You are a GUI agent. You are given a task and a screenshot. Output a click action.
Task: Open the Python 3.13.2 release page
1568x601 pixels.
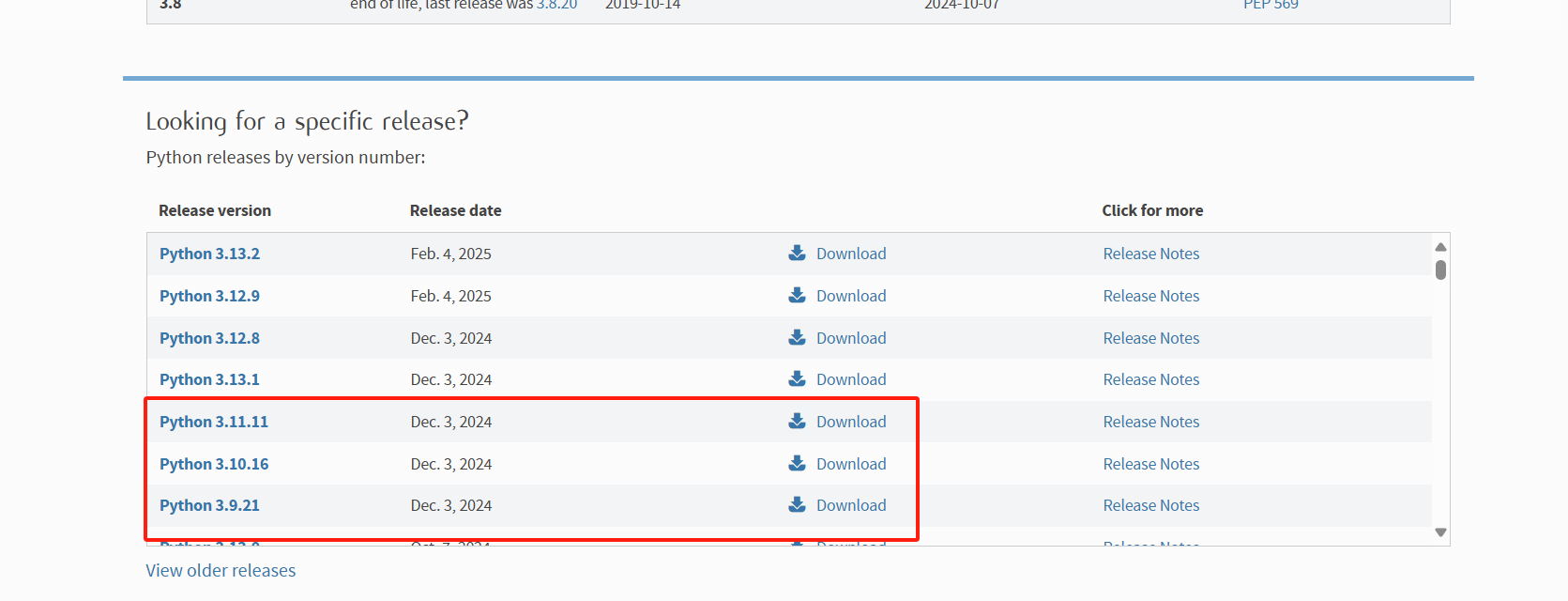pyautogui.click(x=209, y=254)
